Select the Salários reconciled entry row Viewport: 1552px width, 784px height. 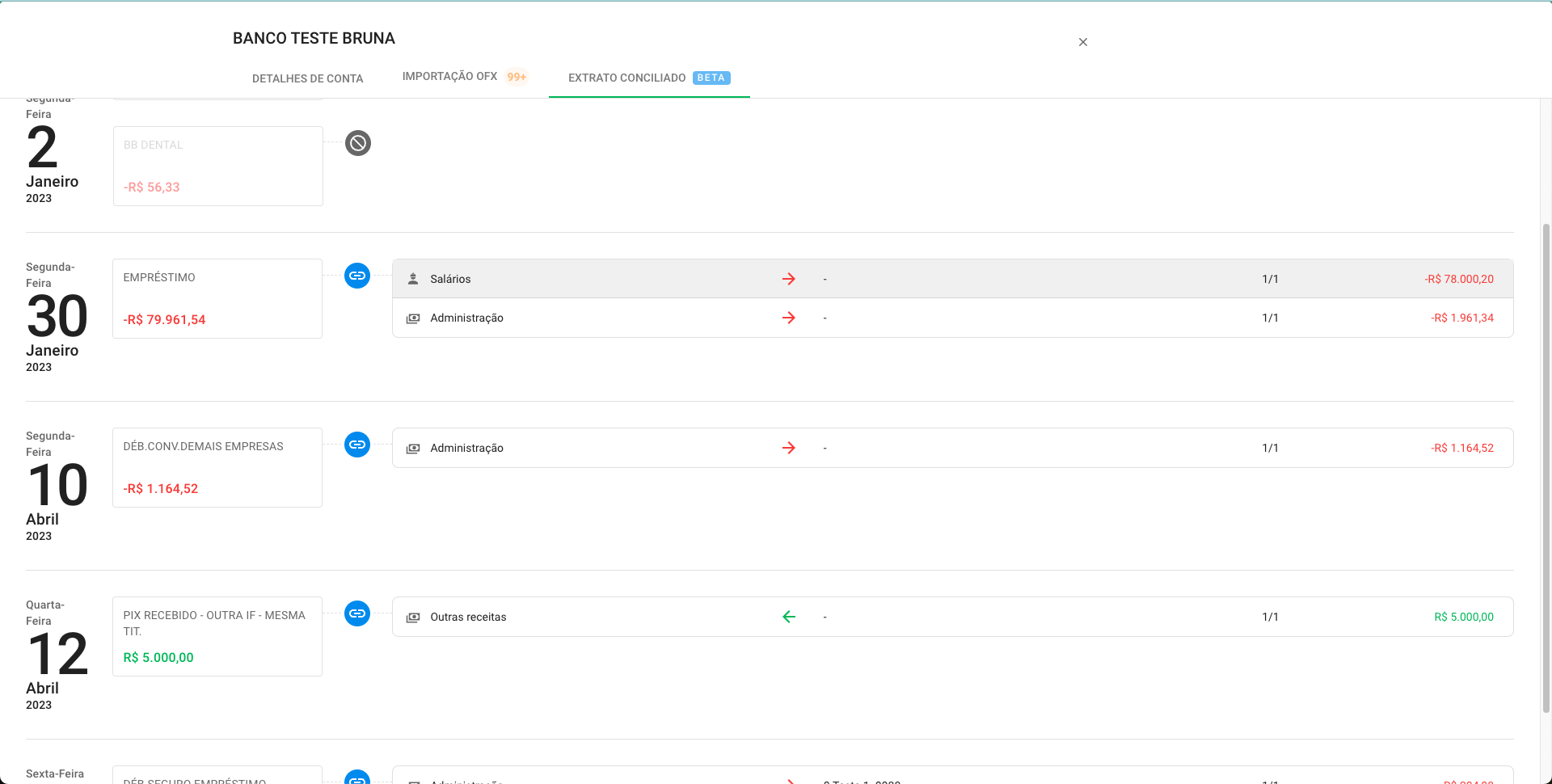click(952, 279)
